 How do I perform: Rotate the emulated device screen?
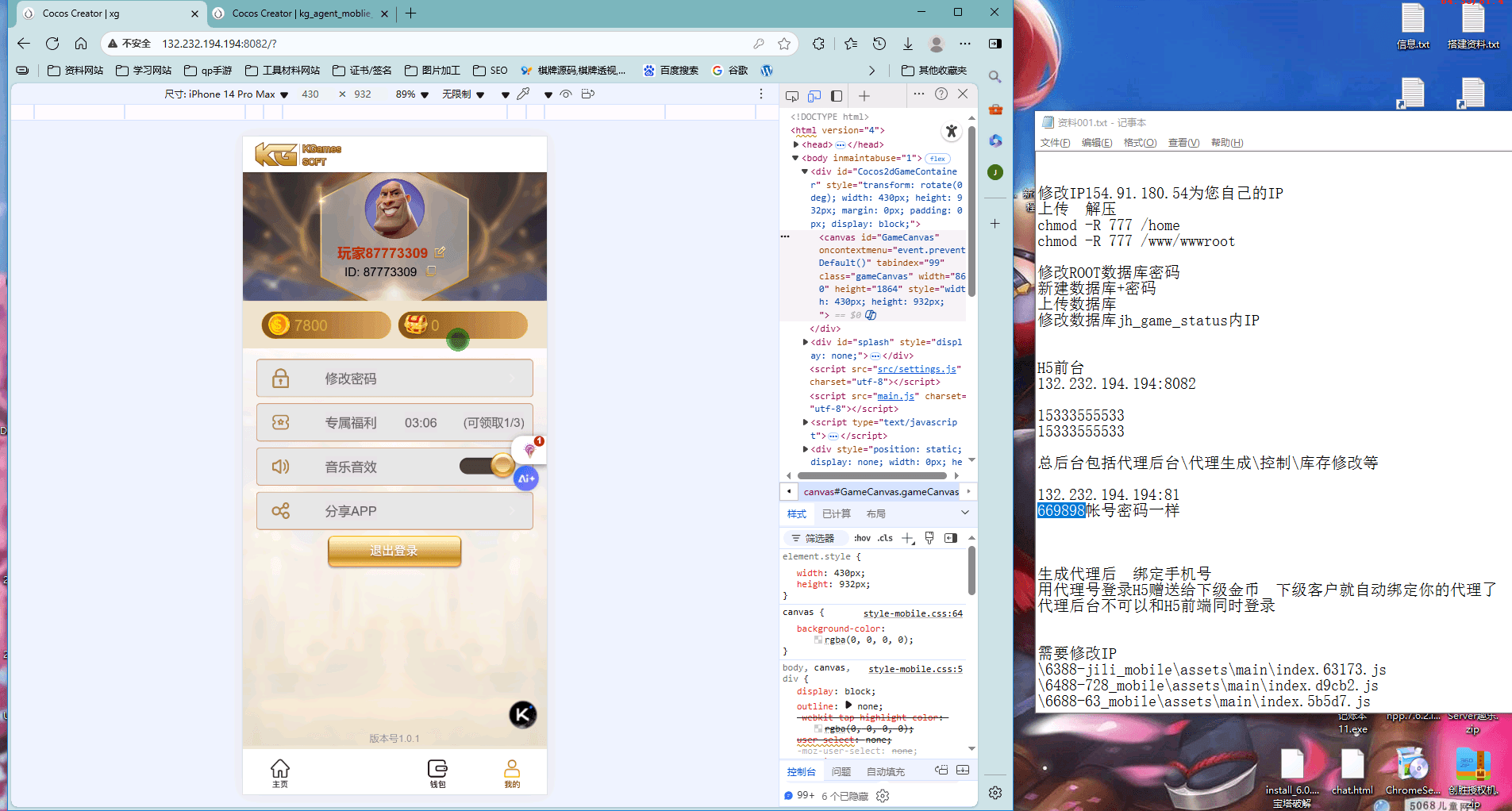[x=588, y=94]
